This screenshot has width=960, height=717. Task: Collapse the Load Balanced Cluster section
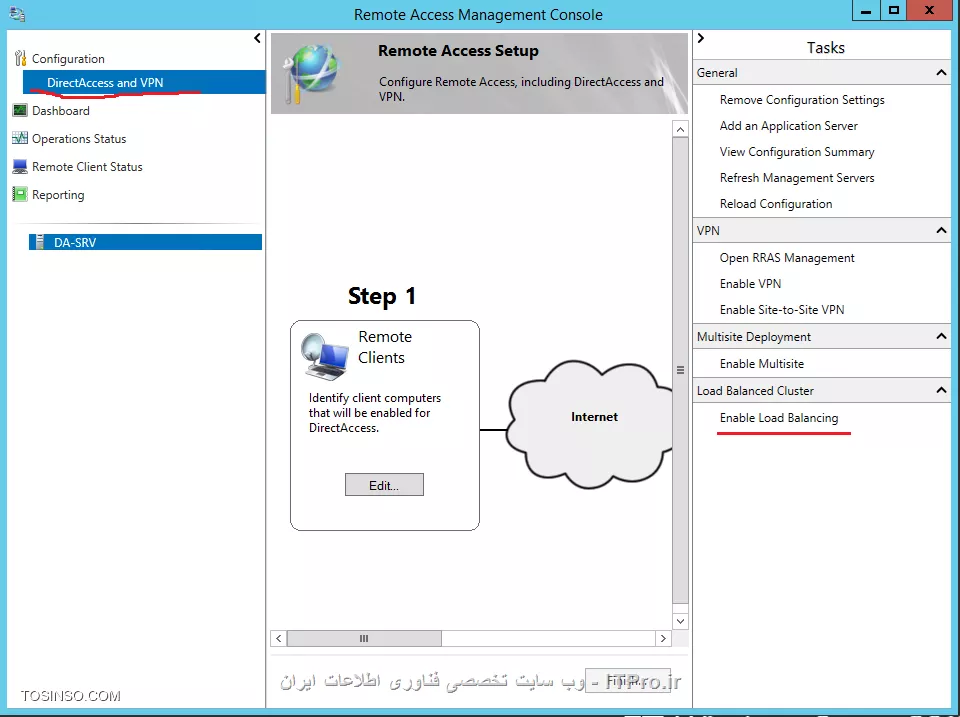click(x=941, y=391)
